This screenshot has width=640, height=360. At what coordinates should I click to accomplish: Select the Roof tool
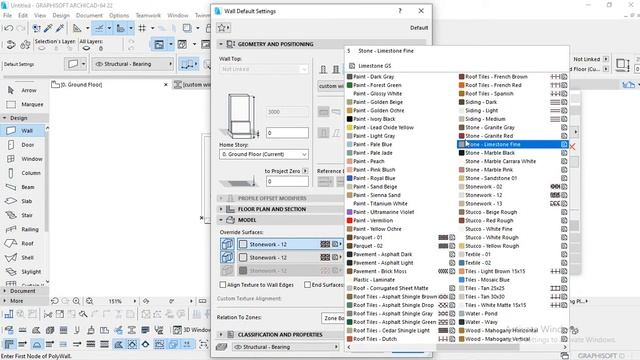23,243
